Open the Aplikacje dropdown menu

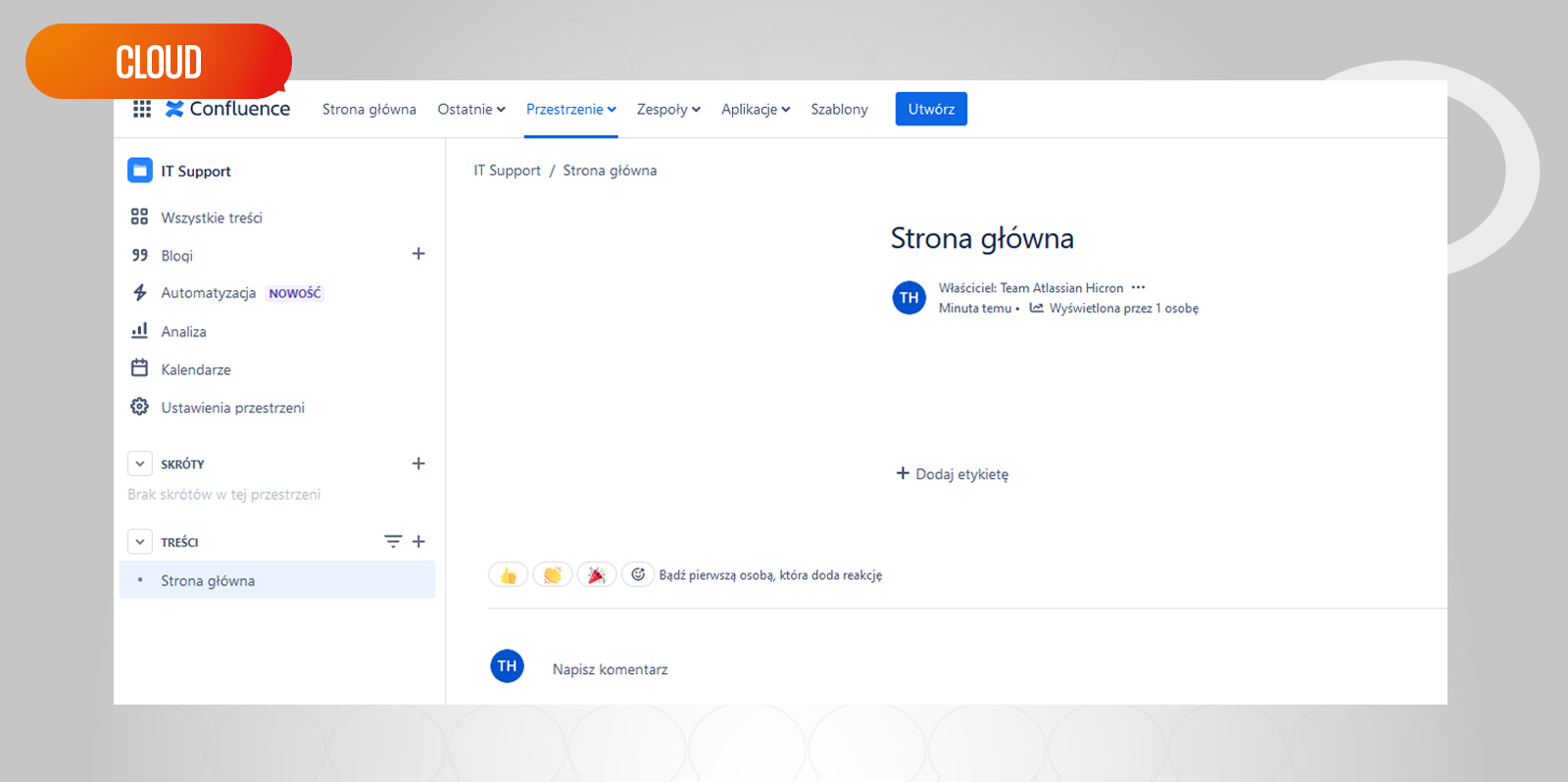(756, 109)
